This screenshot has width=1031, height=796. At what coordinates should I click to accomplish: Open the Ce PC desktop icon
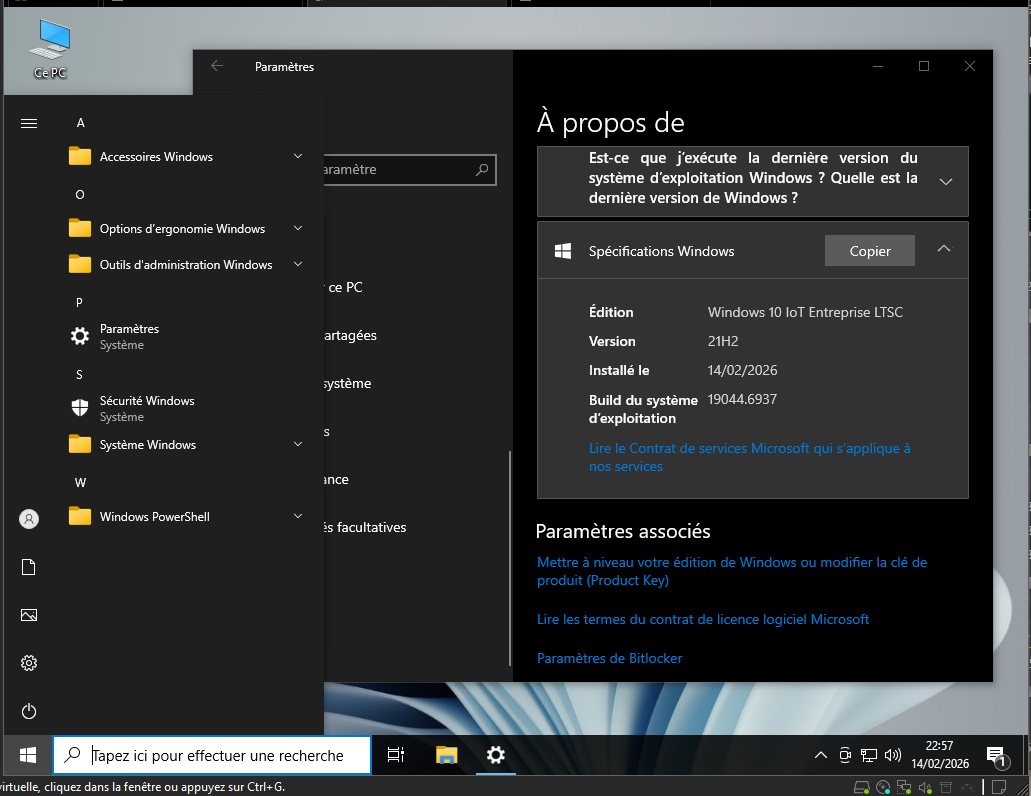(x=50, y=49)
